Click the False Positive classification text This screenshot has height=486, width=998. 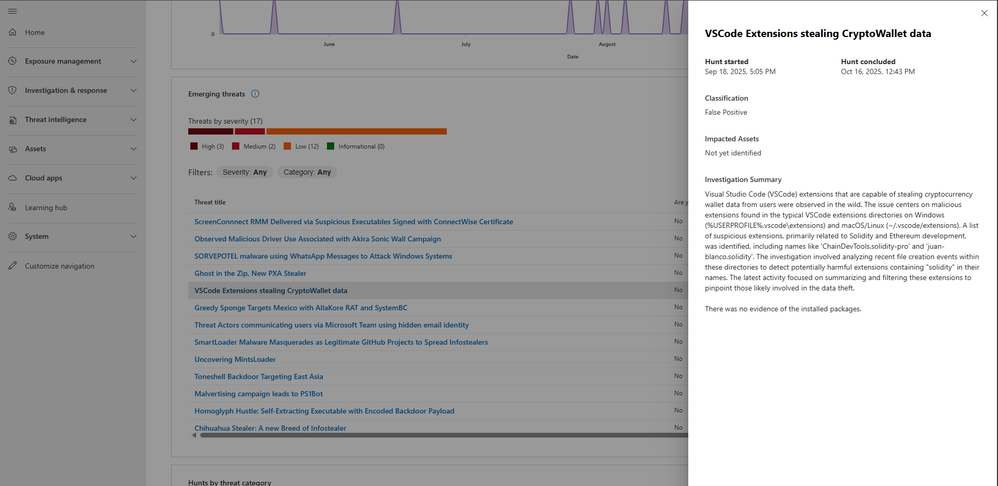726,112
